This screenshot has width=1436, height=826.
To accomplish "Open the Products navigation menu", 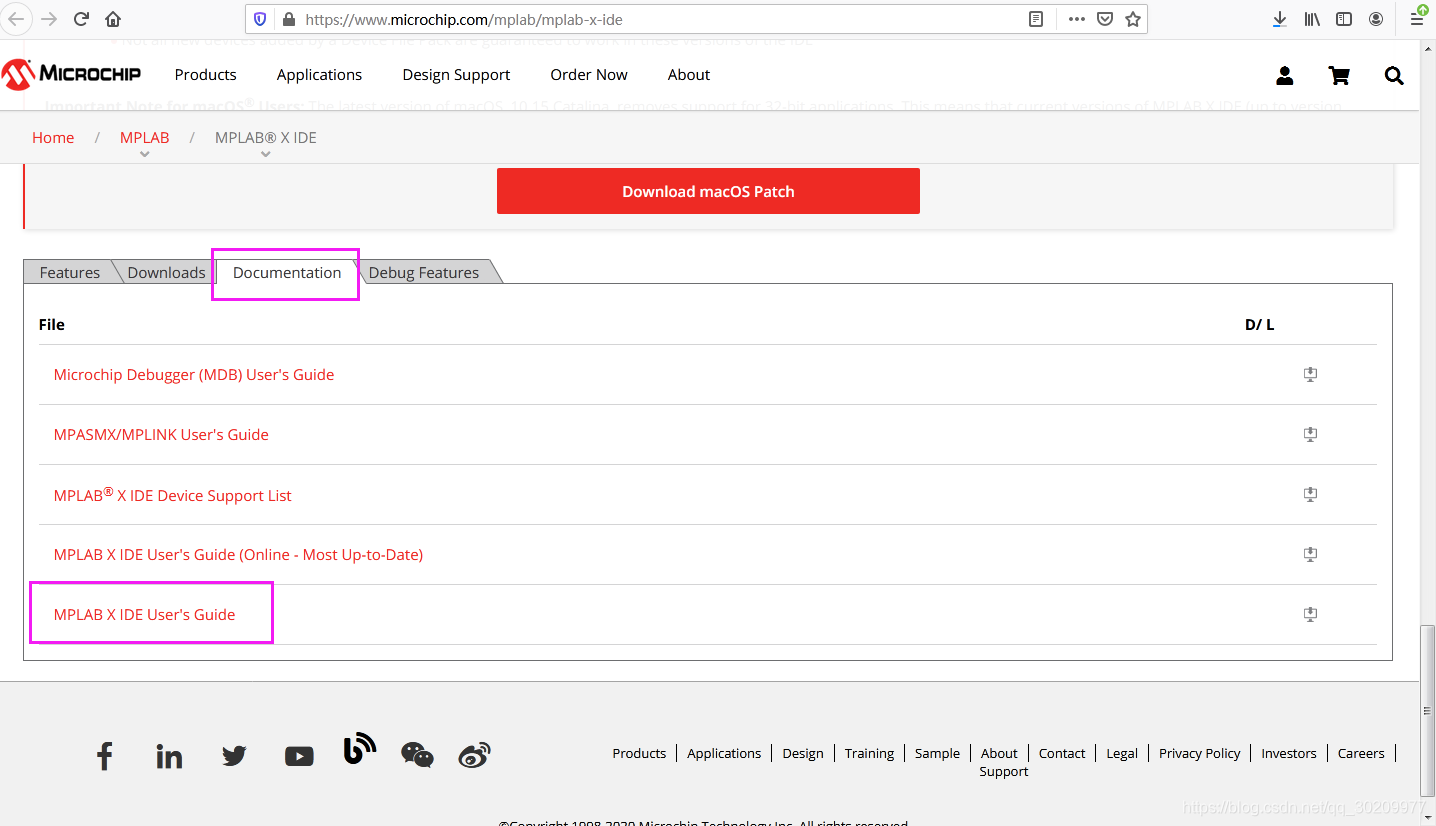I will click(x=205, y=75).
